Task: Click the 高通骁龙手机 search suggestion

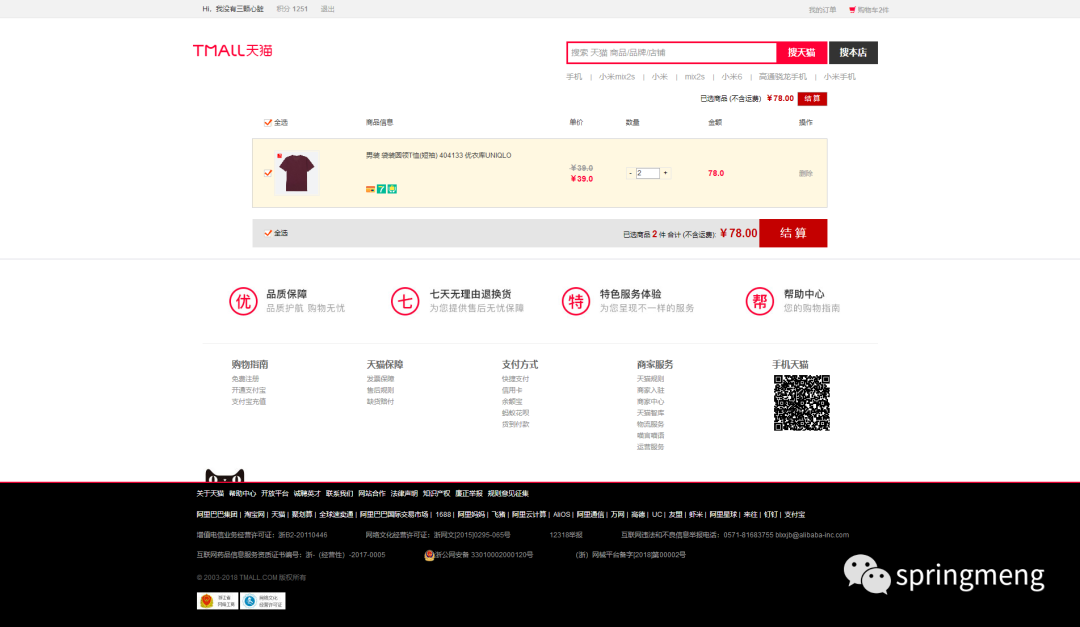Action: [782, 76]
